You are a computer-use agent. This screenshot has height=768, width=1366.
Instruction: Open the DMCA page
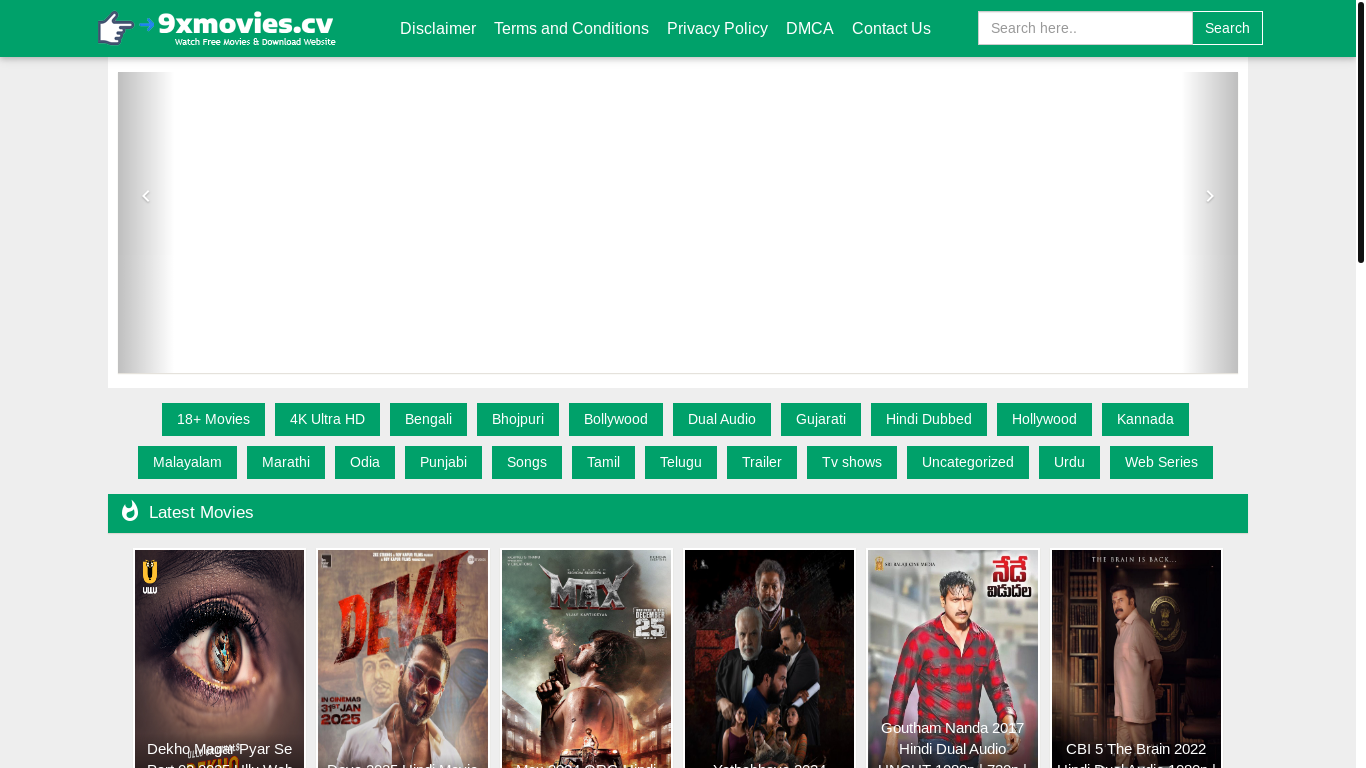click(x=809, y=28)
